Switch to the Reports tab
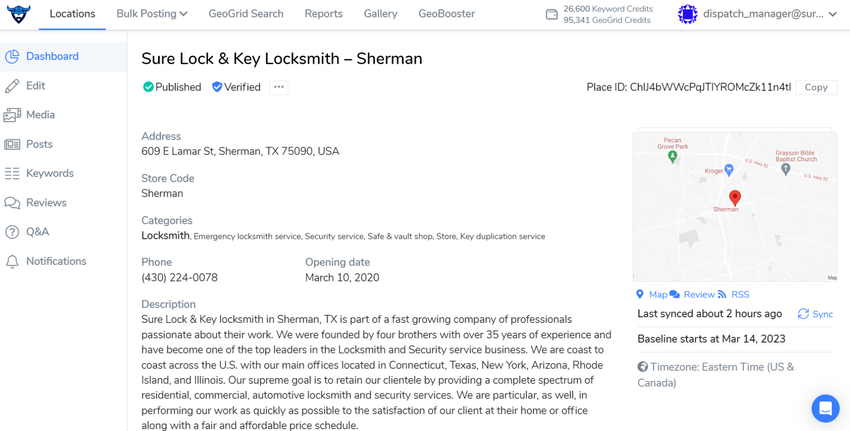This screenshot has width=850, height=431. [x=323, y=14]
